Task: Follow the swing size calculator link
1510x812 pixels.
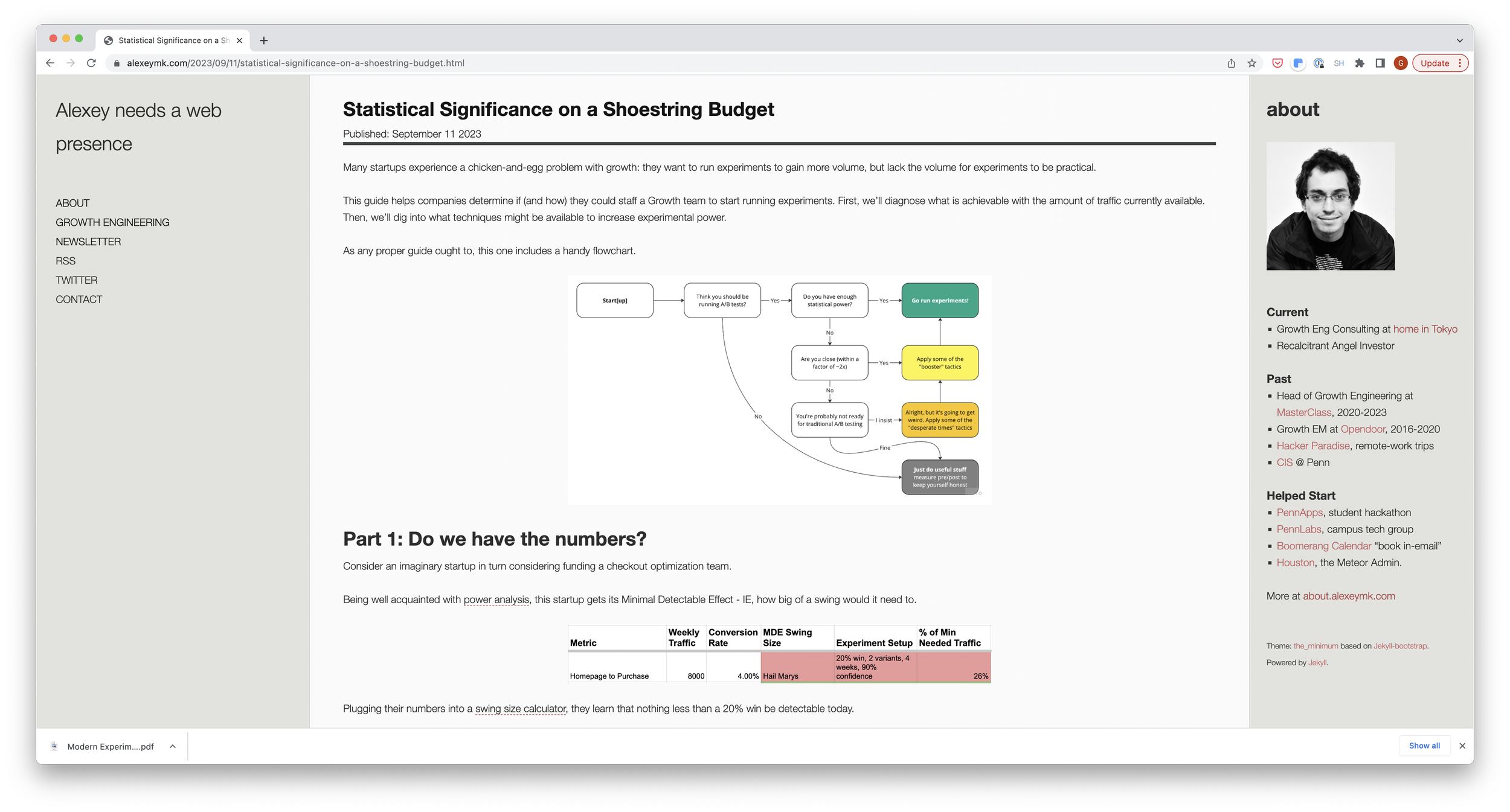Action: 520,708
